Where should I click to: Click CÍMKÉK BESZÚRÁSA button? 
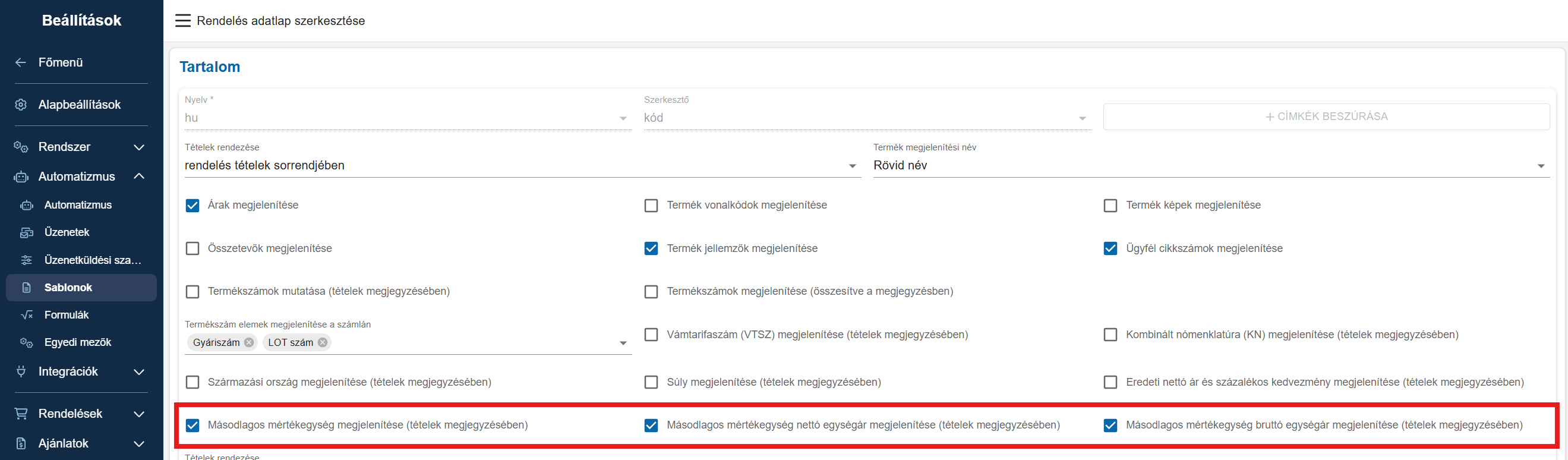[1326, 116]
